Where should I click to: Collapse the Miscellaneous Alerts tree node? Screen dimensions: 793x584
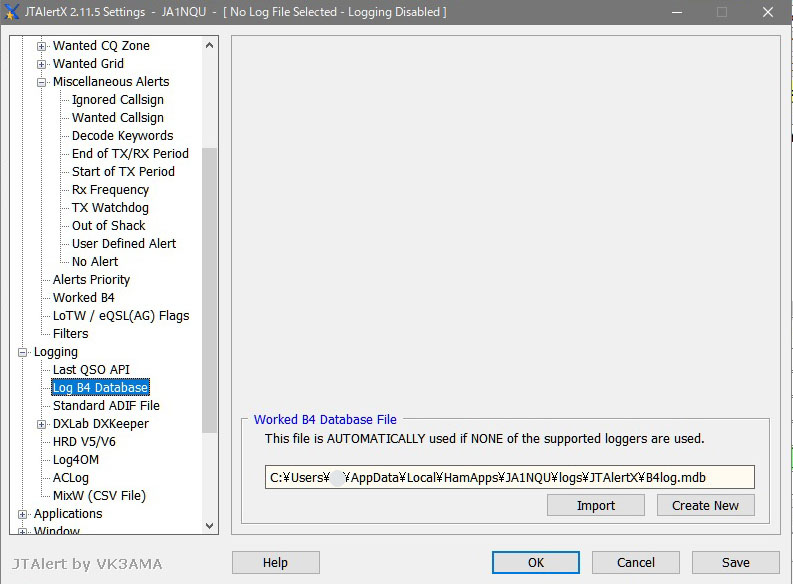coord(42,82)
